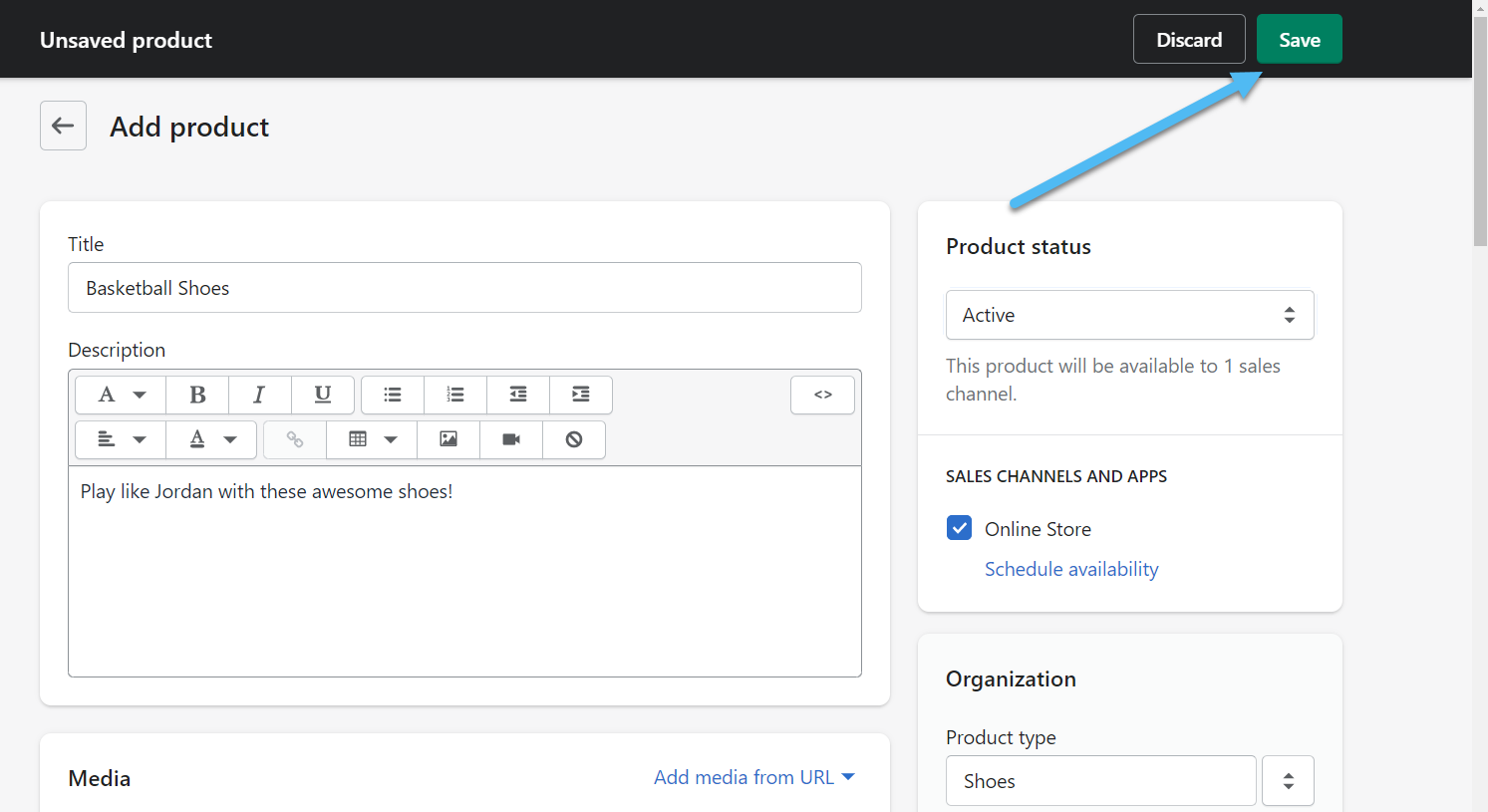Expand the Add media from URL menu
The image size is (1488, 812).
[753, 777]
